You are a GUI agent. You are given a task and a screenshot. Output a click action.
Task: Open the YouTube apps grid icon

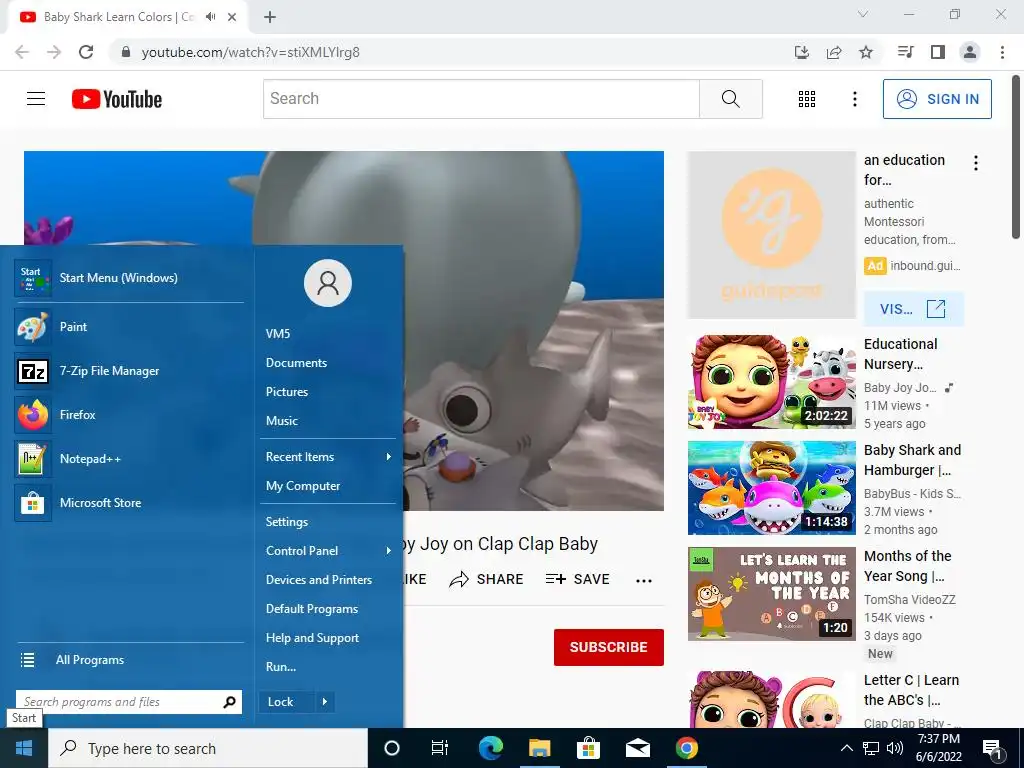coord(807,99)
